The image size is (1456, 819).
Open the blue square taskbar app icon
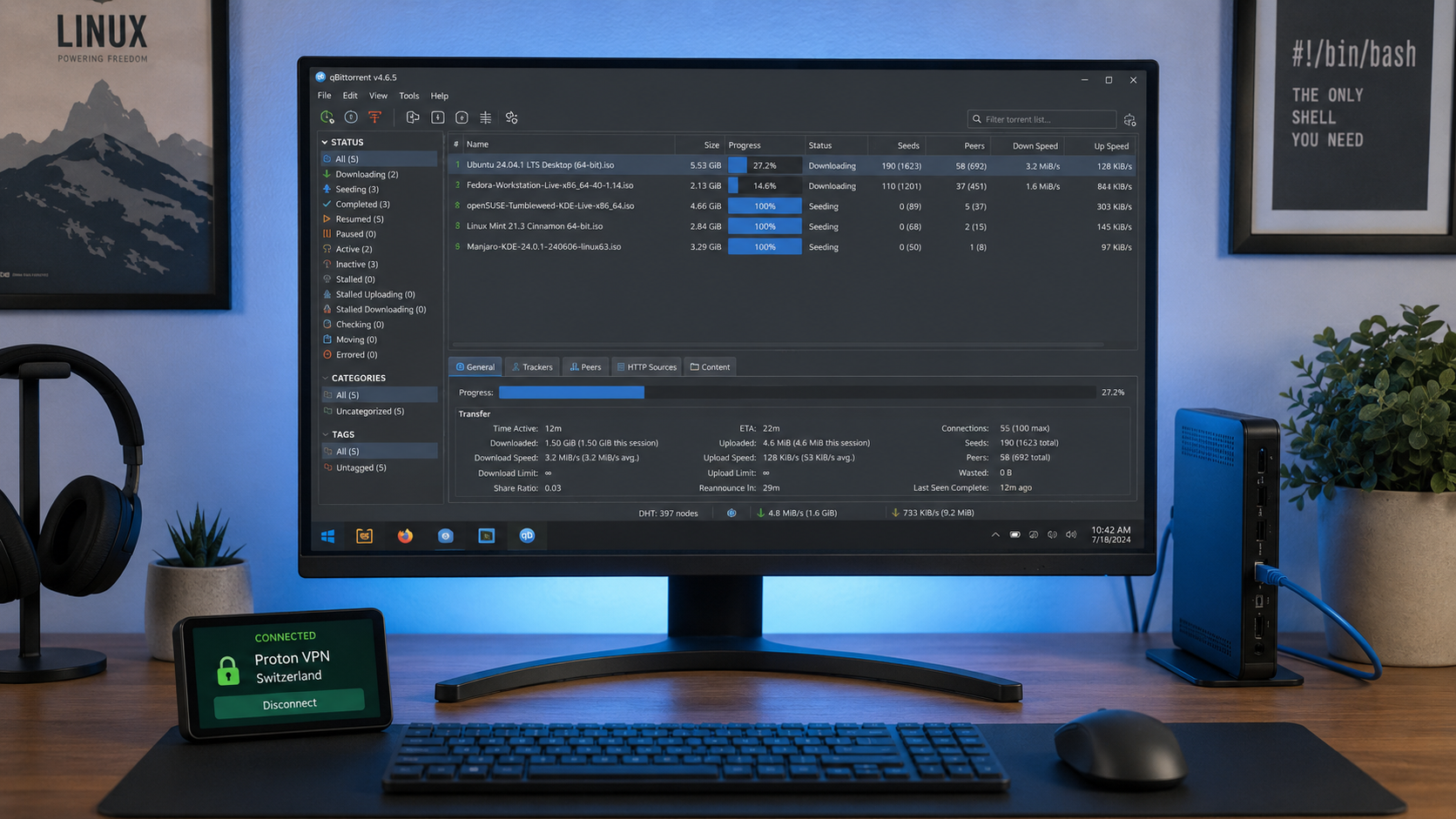[x=487, y=536]
